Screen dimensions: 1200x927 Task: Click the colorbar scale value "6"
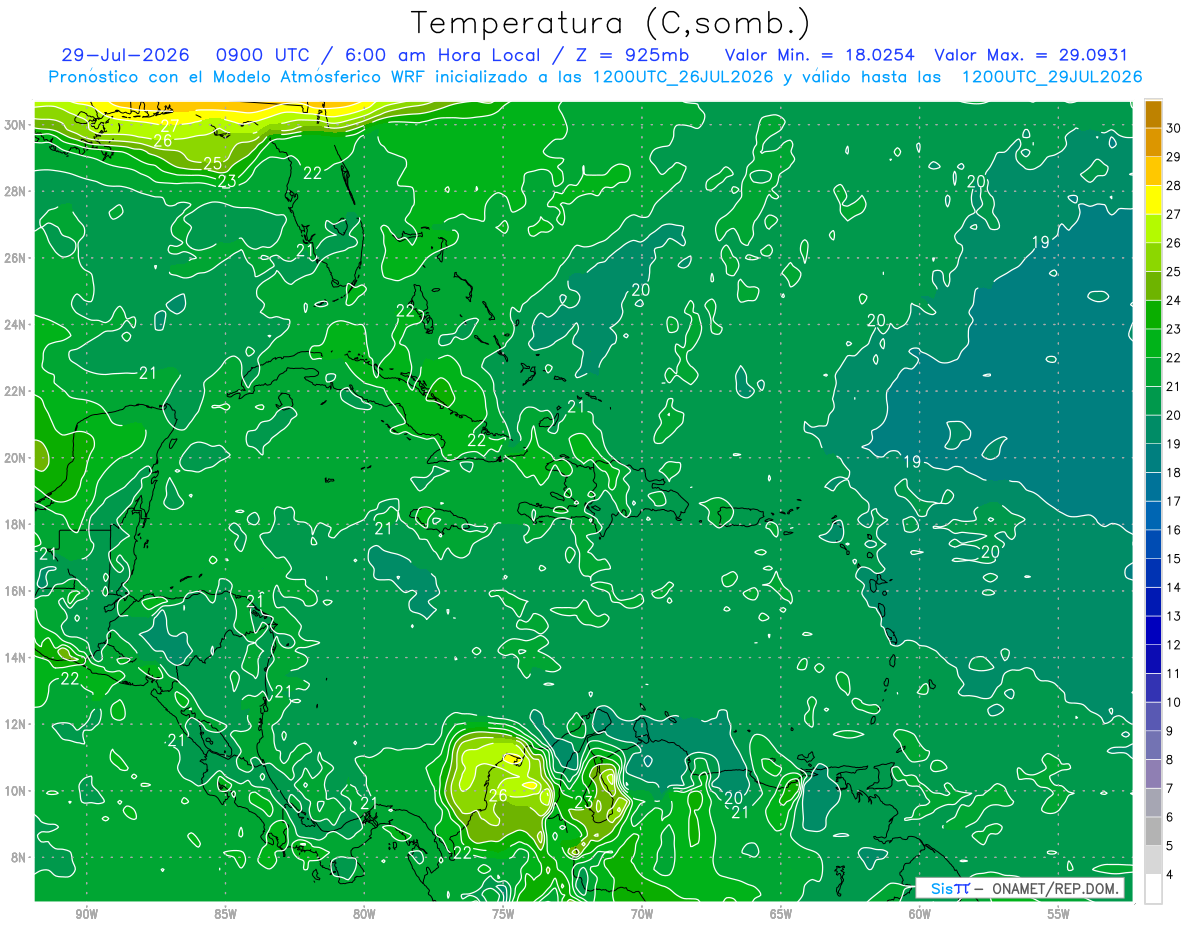click(x=1170, y=817)
